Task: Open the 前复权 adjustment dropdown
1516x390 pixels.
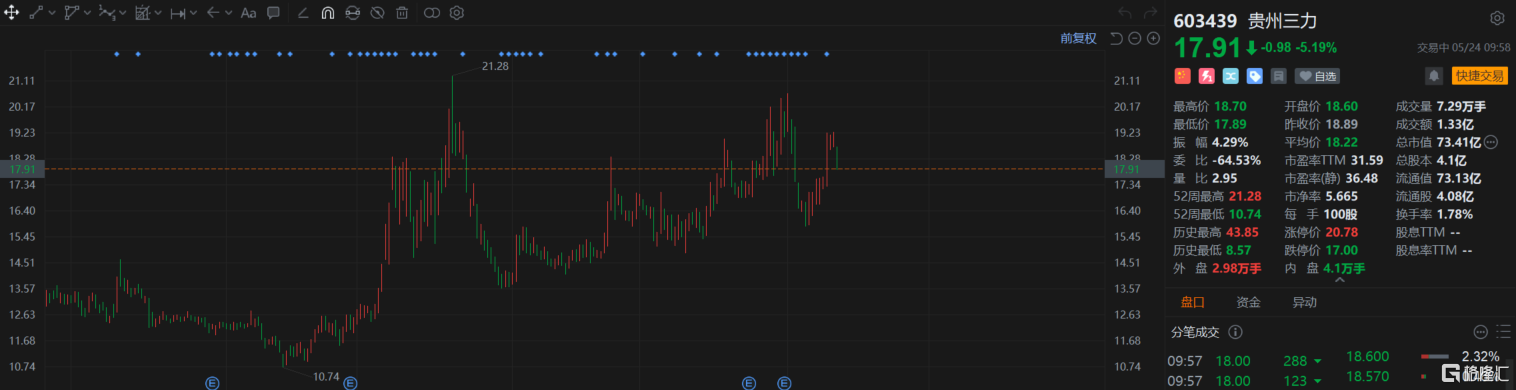Action: 1079,38
